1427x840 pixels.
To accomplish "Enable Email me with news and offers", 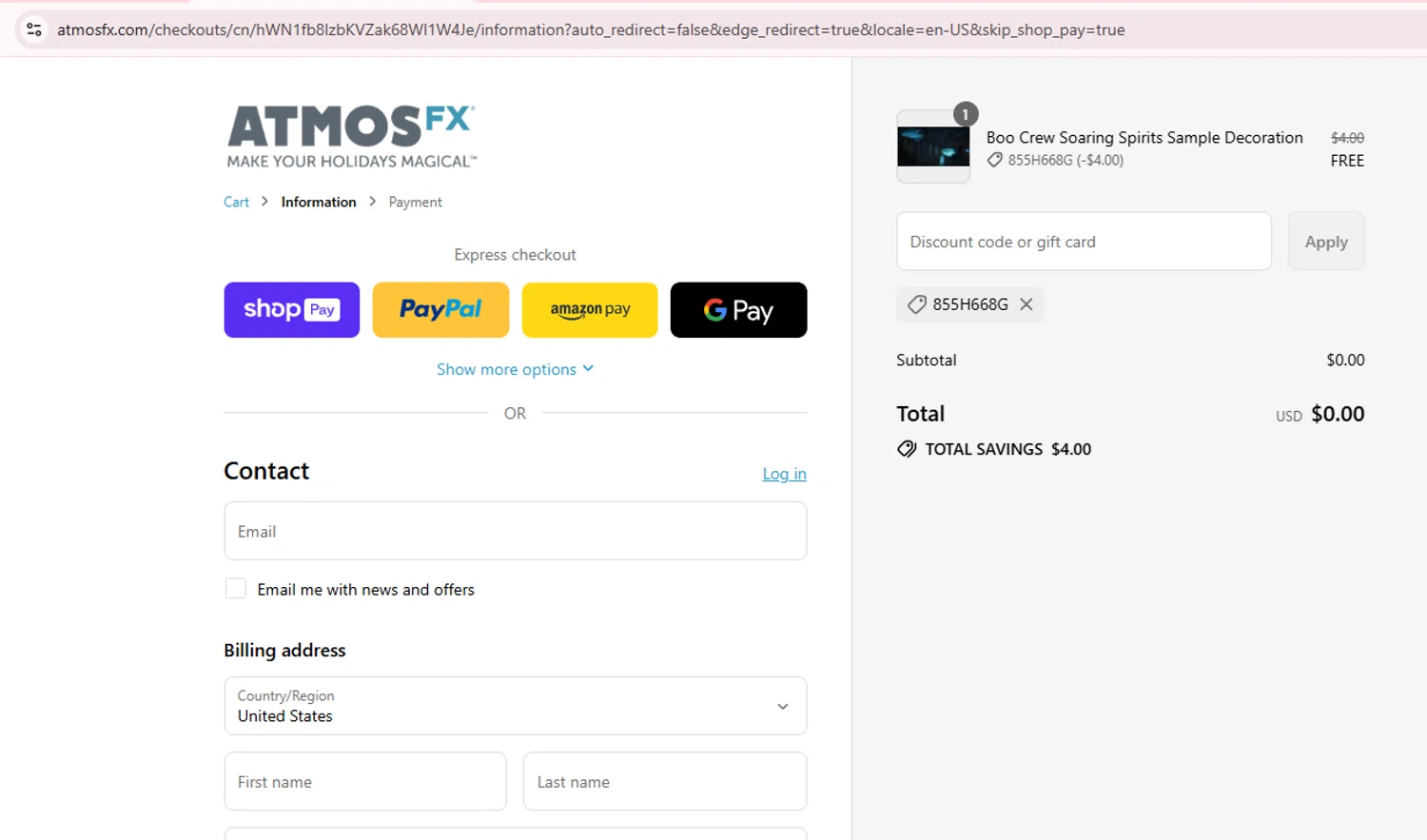I will (x=236, y=589).
